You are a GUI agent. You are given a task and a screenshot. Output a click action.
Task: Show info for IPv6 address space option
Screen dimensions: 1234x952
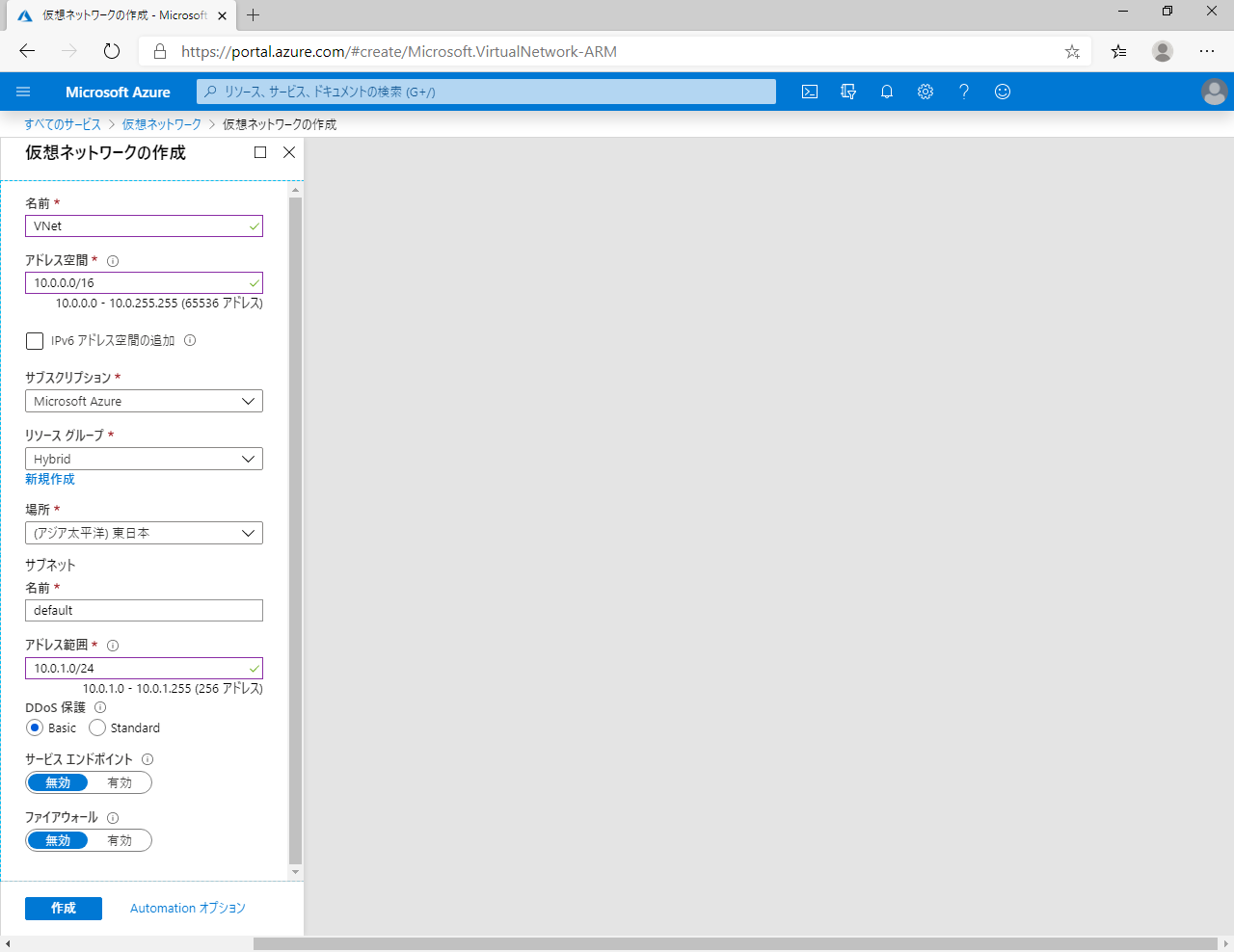[190, 340]
